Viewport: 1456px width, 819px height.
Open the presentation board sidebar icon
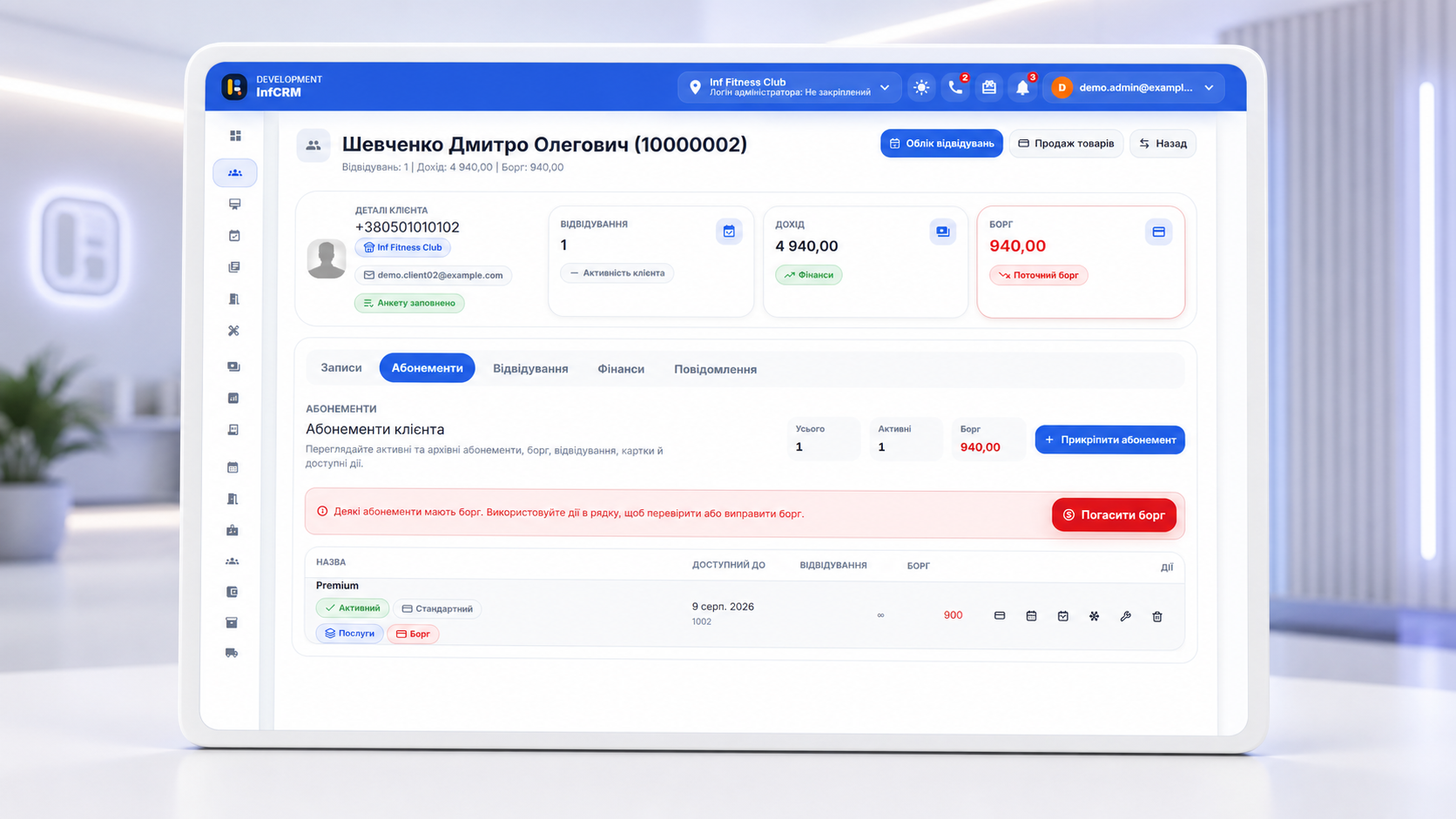(x=234, y=204)
